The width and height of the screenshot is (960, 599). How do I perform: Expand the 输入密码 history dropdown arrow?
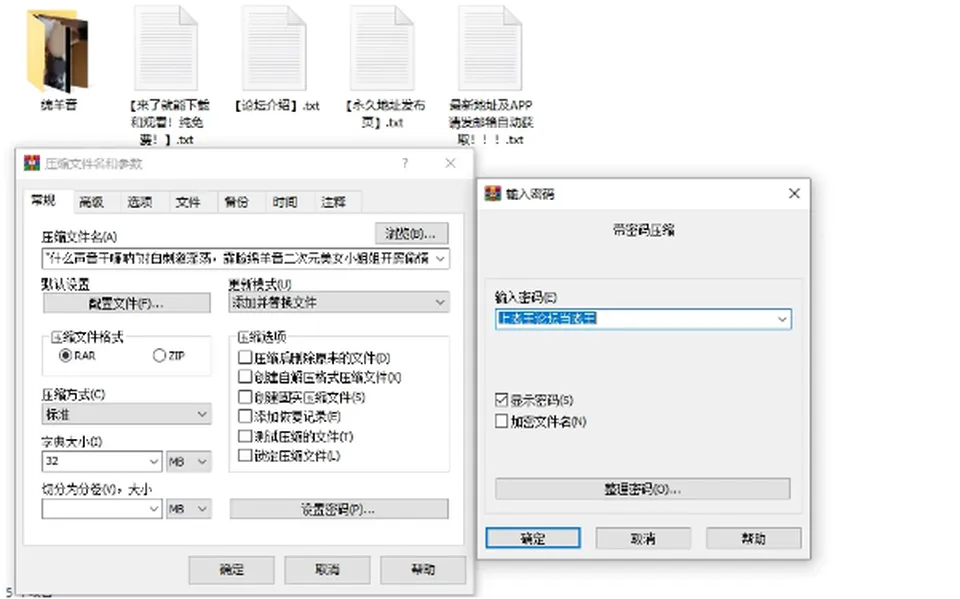pos(782,319)
